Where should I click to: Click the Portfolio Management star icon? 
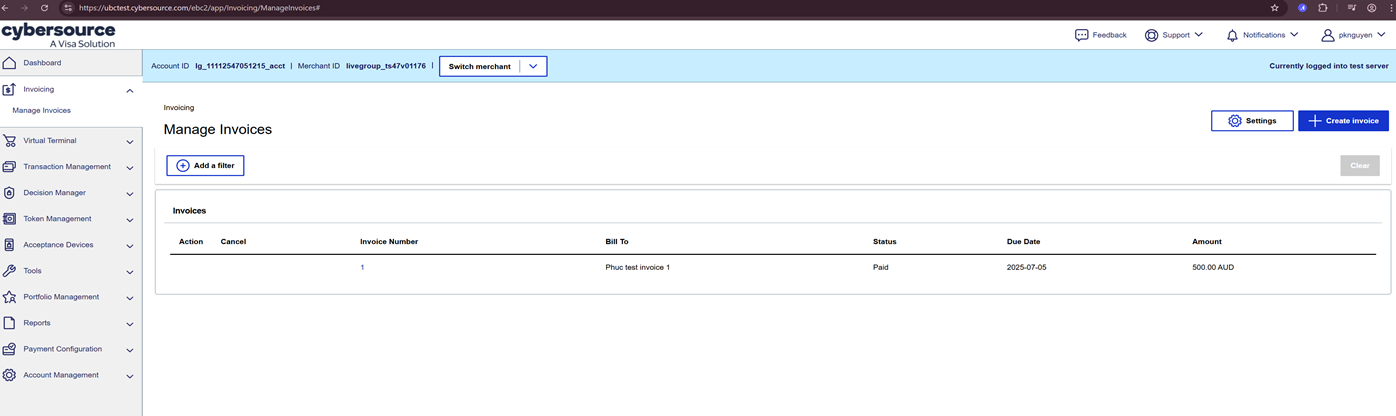10,297
